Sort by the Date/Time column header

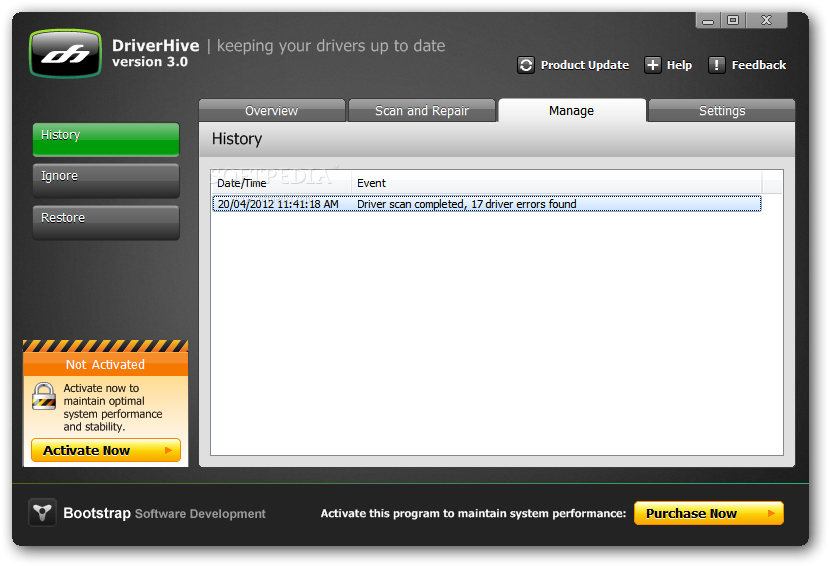pos(281,183)
